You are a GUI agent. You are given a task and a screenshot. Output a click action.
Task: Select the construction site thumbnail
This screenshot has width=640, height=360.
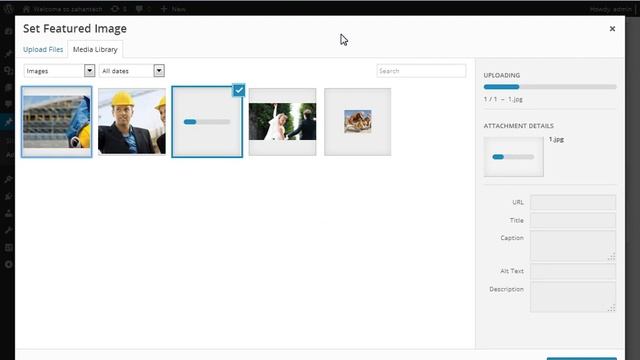[57, 122]
